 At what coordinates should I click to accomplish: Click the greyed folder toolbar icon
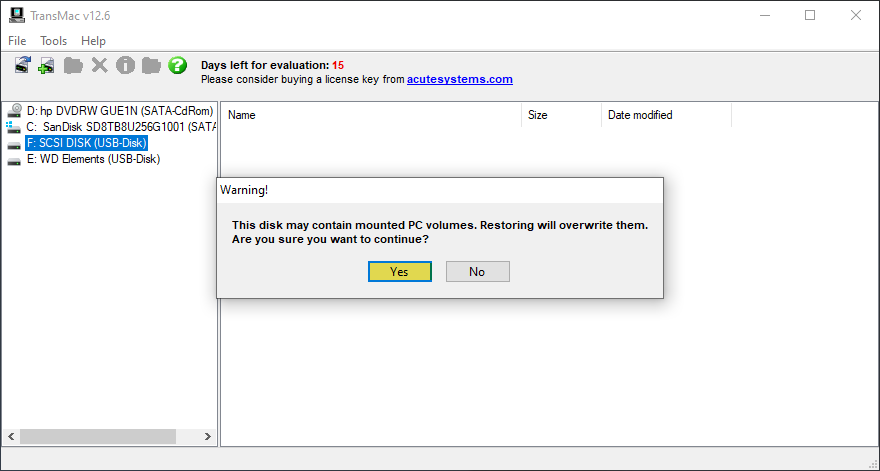73,65
